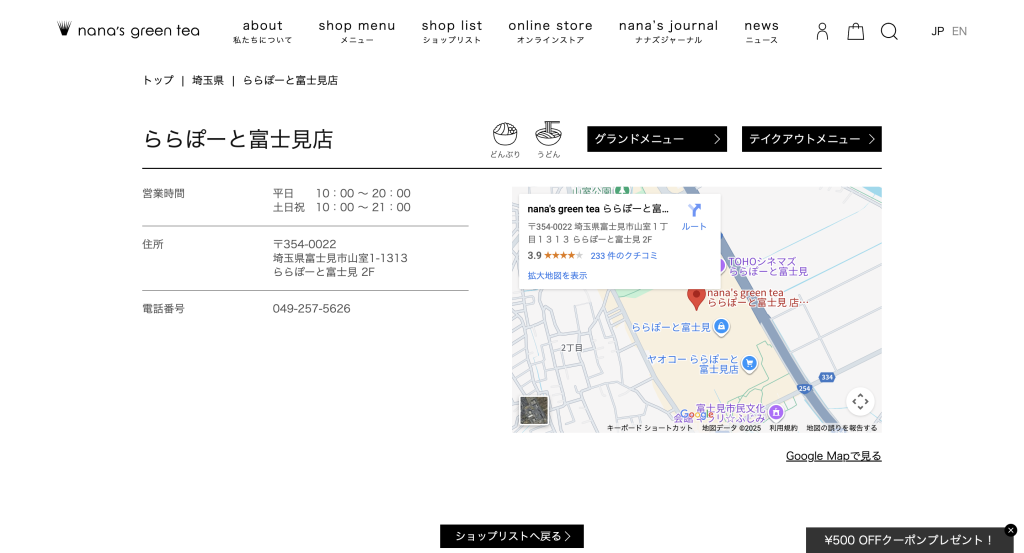Click the postal code 〒354-0022
This screenshot has height=553, width=1024.
[x=304, y=244]
